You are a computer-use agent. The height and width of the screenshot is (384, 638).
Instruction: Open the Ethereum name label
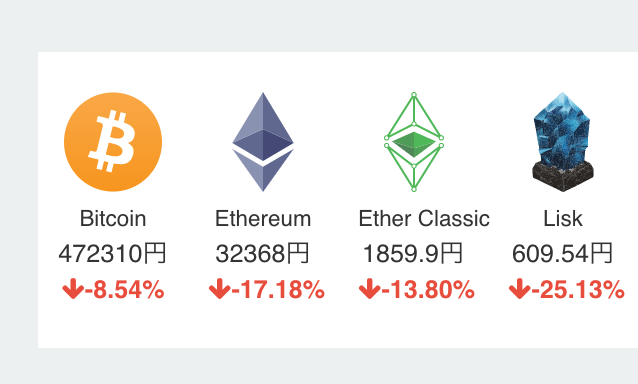(x=263, y=218)
